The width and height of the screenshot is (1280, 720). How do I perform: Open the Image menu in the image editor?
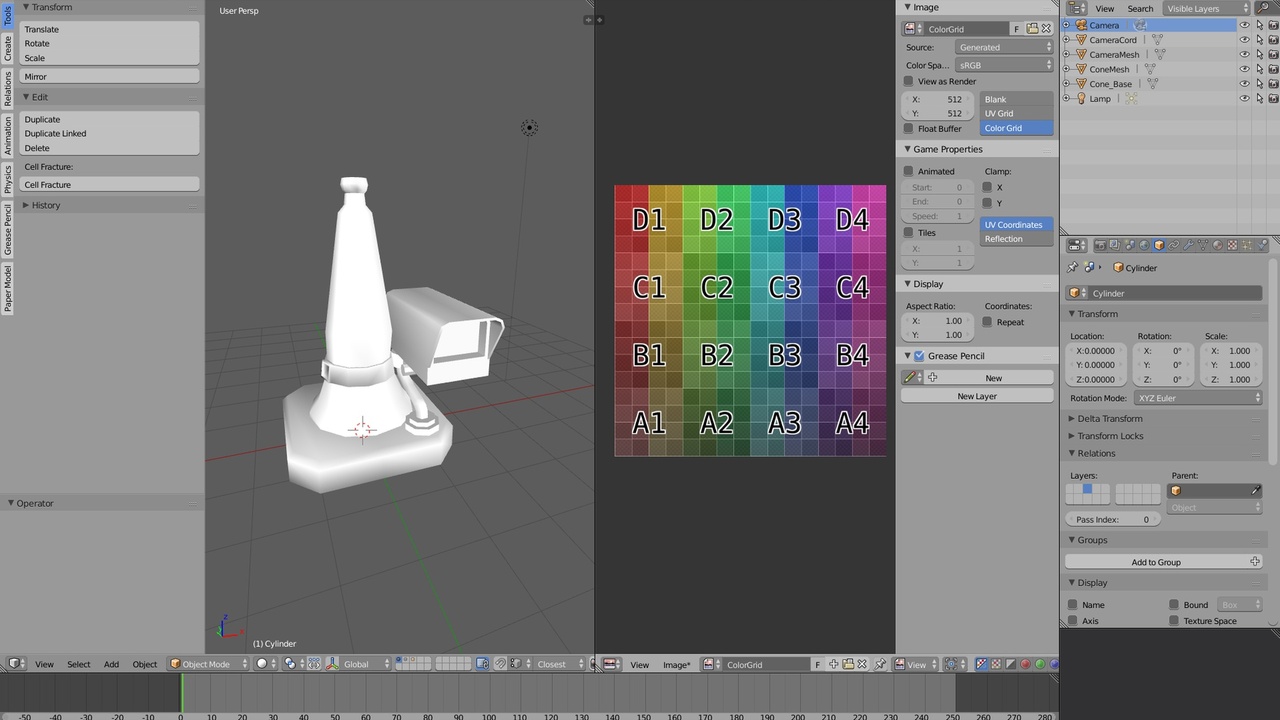pyautogui.click(x=676, y=664)
